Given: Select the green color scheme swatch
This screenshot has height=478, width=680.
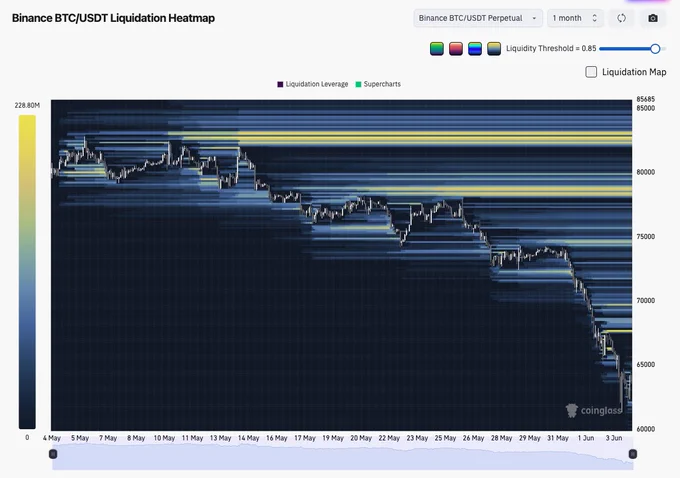Looking at the screenshot, I should point(437,49).
